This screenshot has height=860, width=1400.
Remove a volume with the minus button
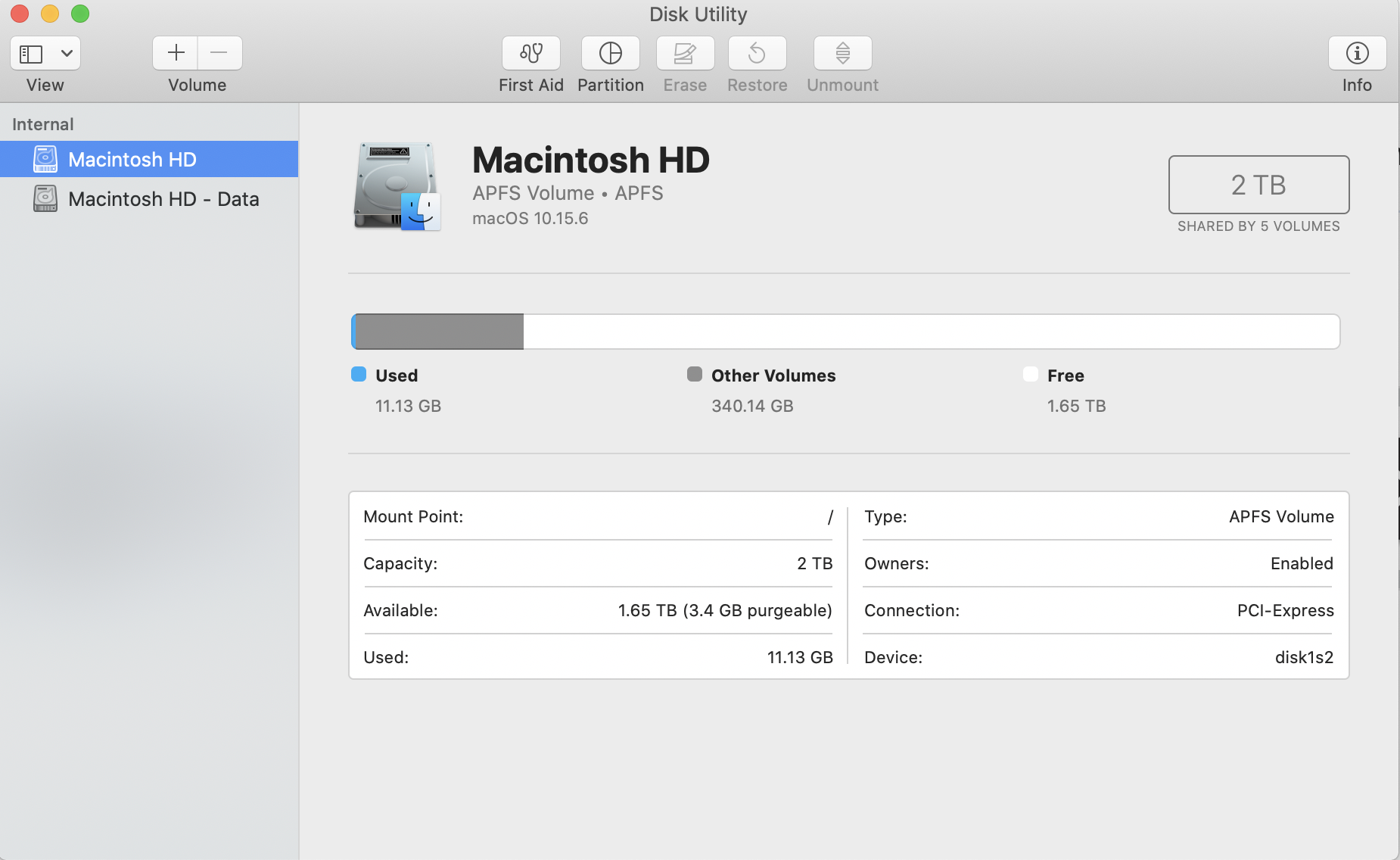pyautogui.click(x=219, y=53)
